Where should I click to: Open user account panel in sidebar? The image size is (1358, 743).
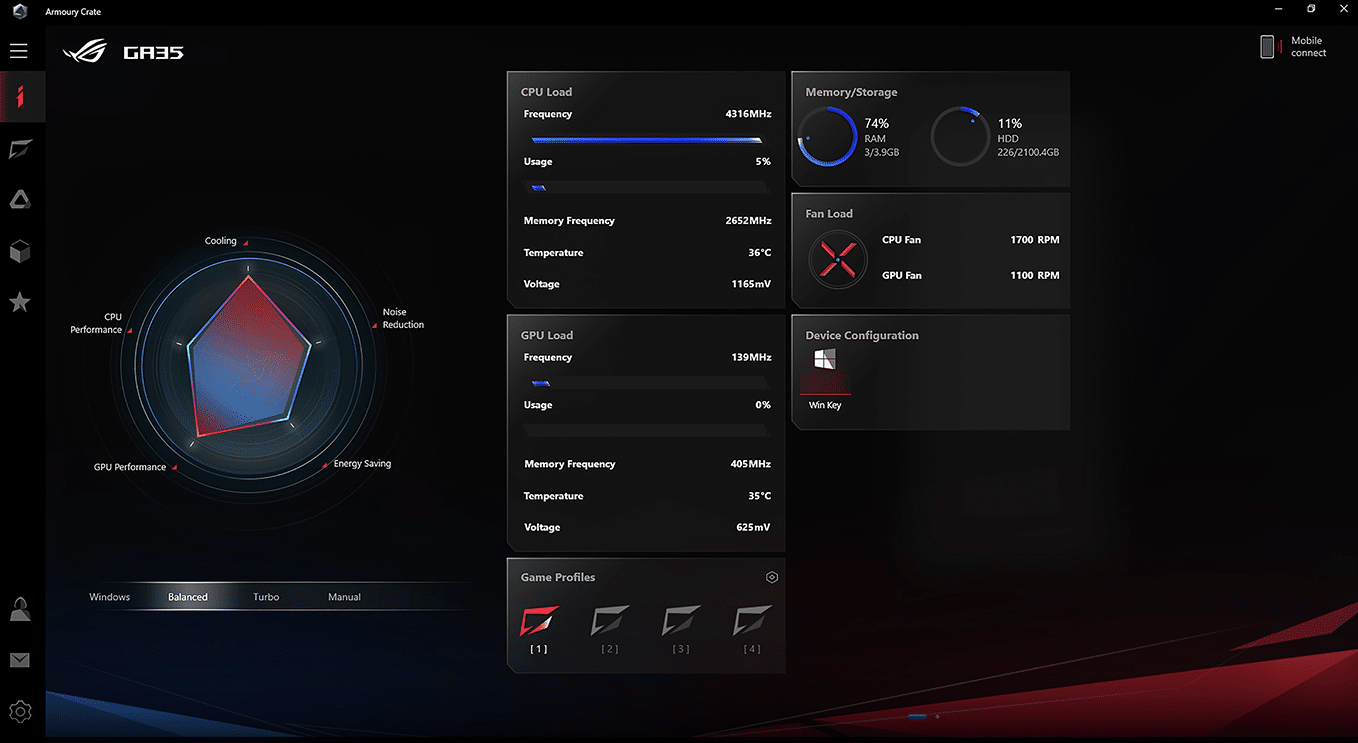[18, 609]
